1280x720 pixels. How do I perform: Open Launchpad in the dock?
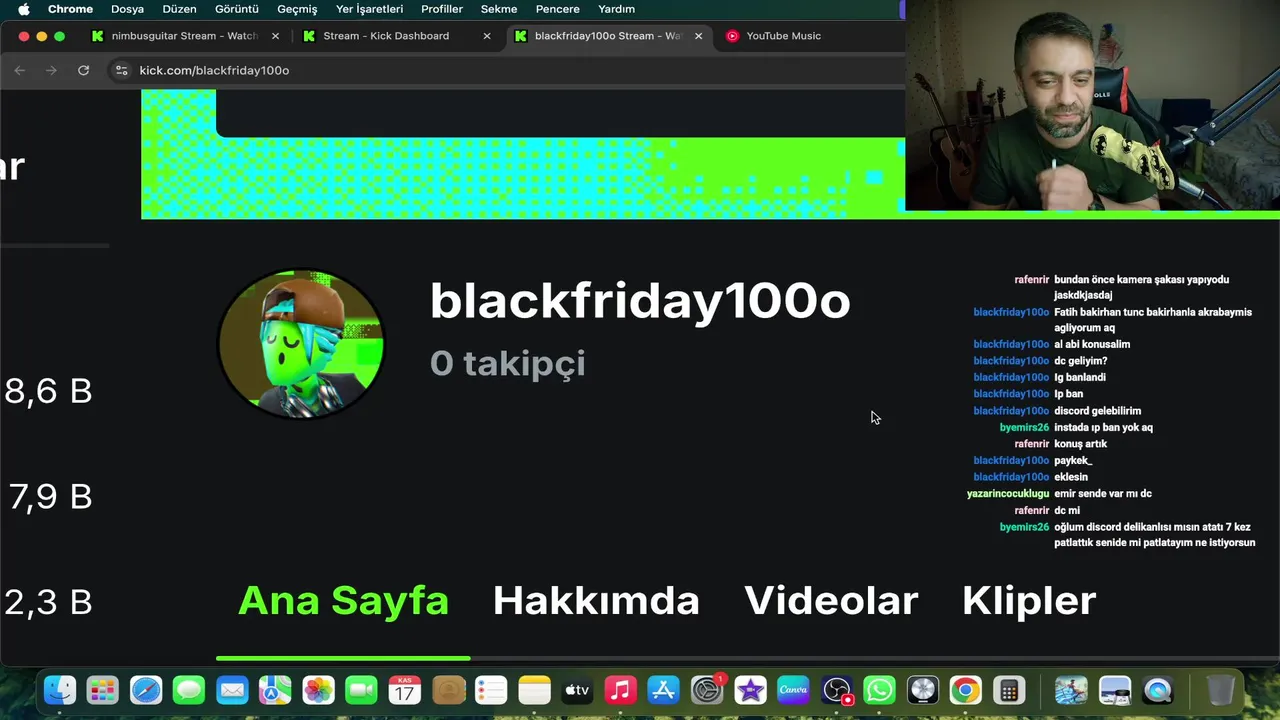tap(102, 690)
